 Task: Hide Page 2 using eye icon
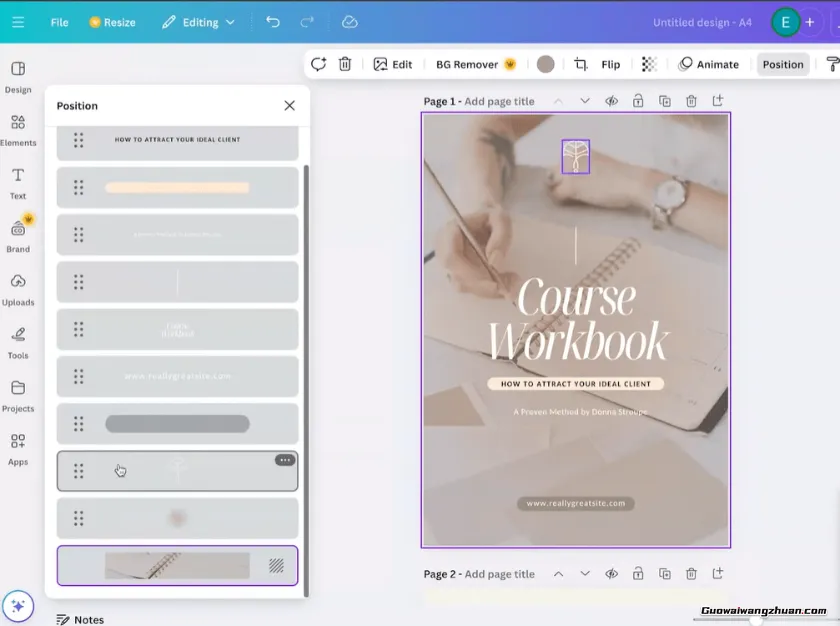pos(611,574)
